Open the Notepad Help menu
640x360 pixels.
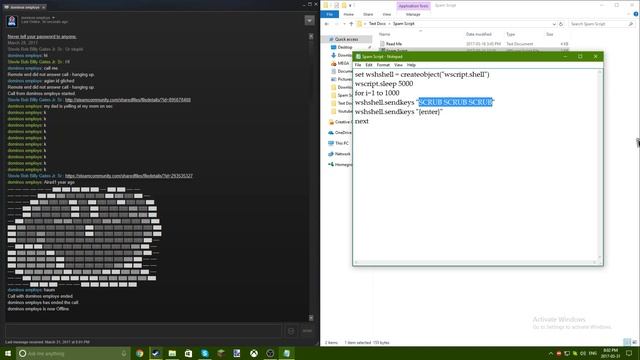coord(411,65)
